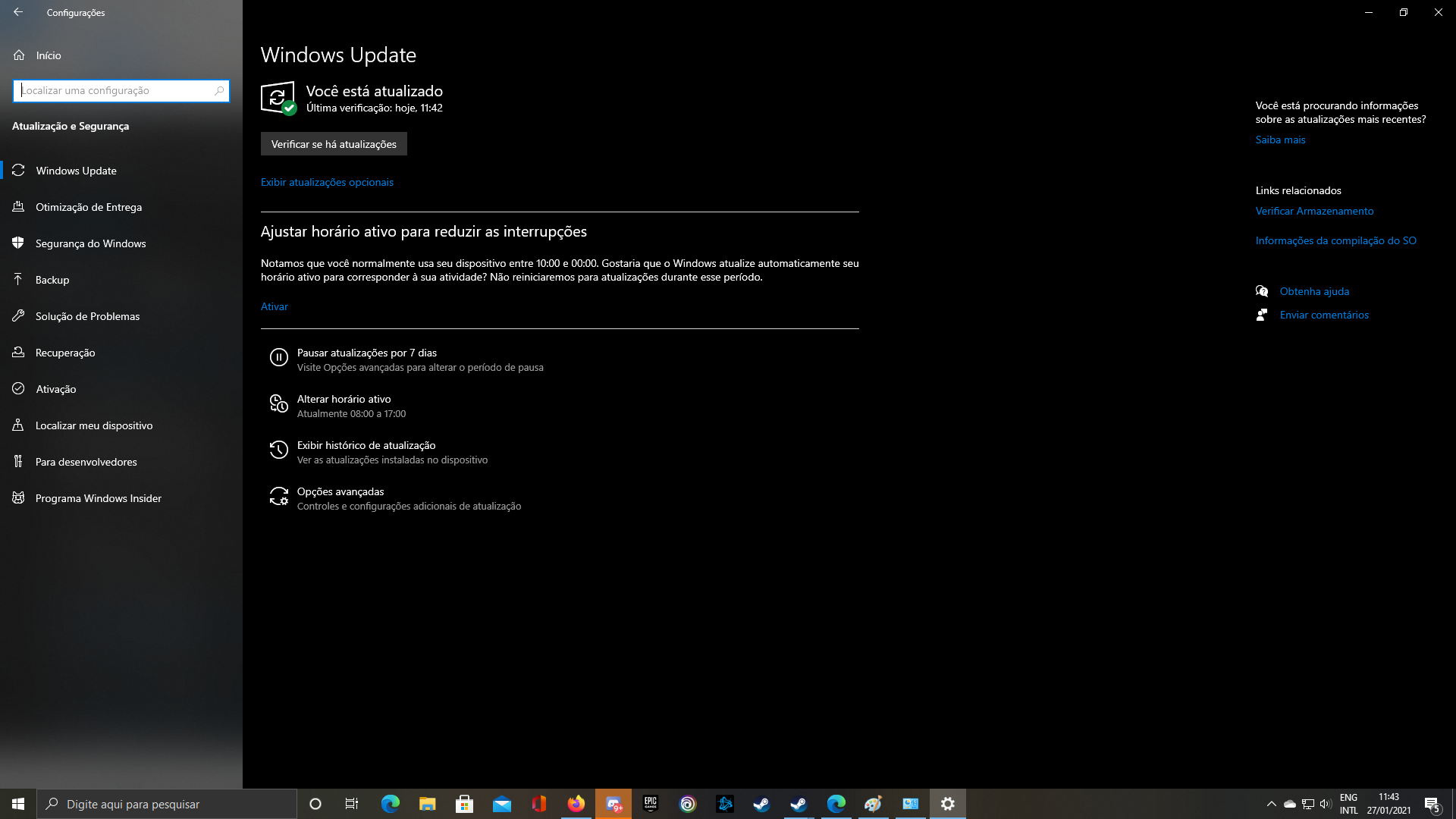Click the upload arrow icon for Backup
The height and width of the screenshot is (819, 1456).
[x=19, y=280]
